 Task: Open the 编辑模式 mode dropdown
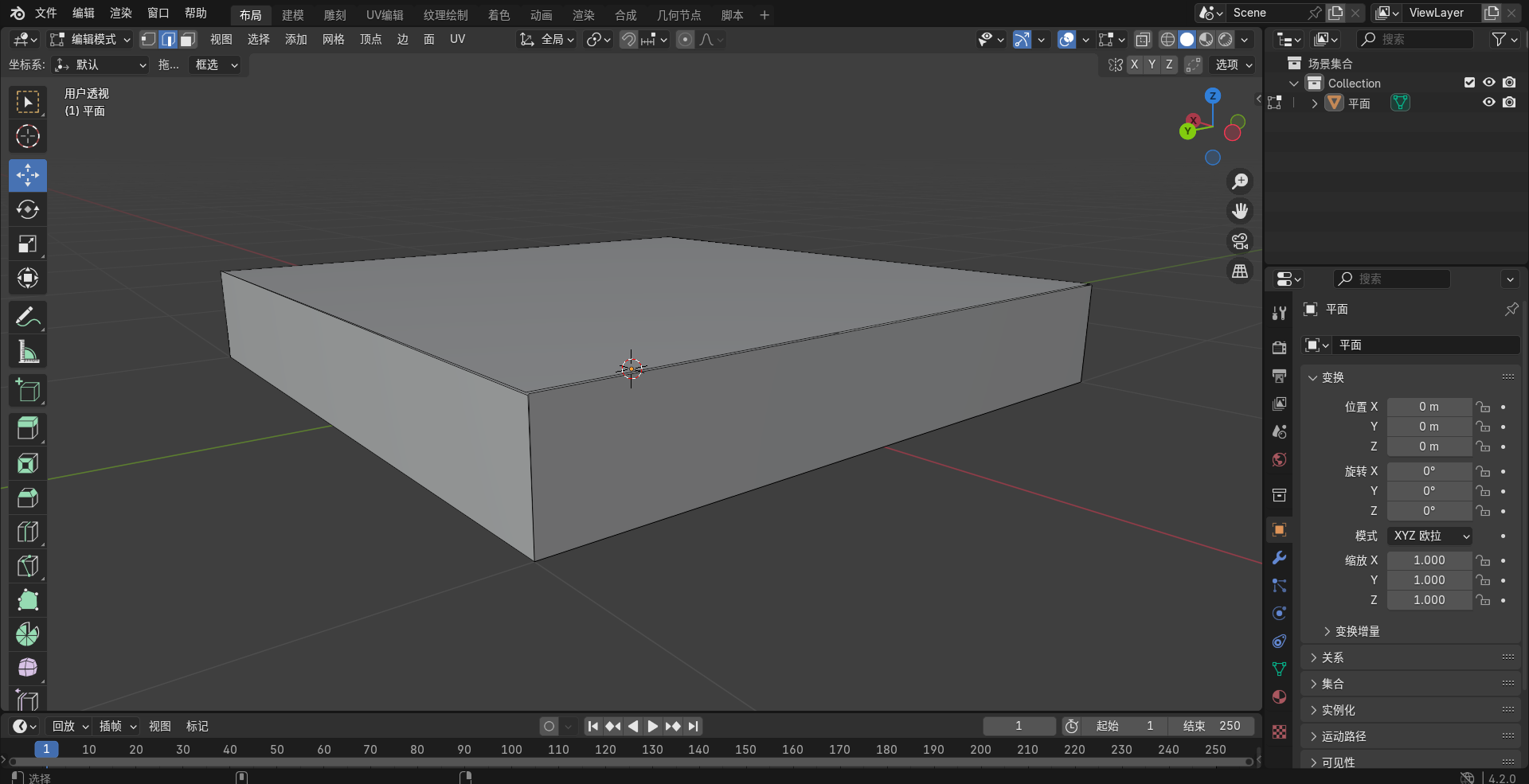[x=89, y=39]
